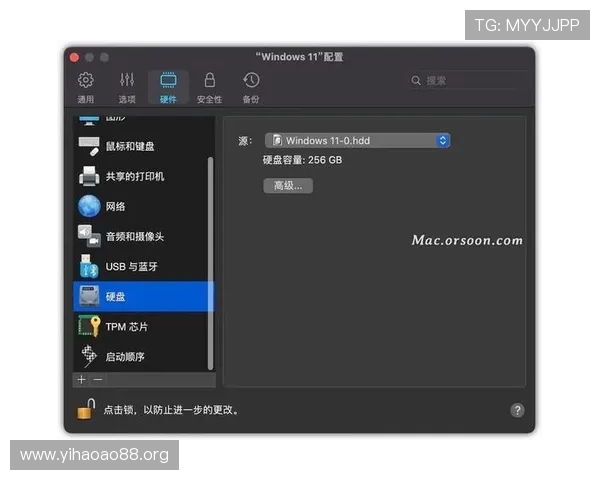
Task: Open the 源 source dropdown Windows 11-0.hdd
Action: click(x=357, y=140)
